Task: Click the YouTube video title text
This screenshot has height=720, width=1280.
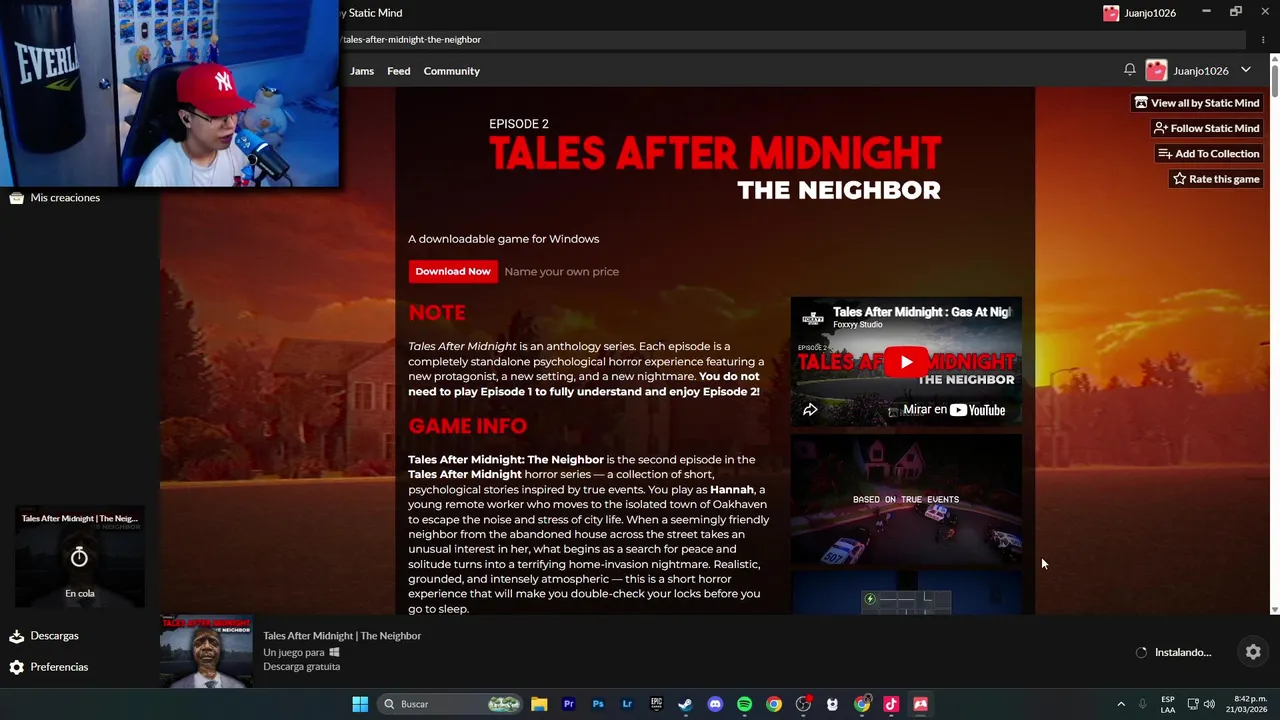Action: tap(921, 312)
